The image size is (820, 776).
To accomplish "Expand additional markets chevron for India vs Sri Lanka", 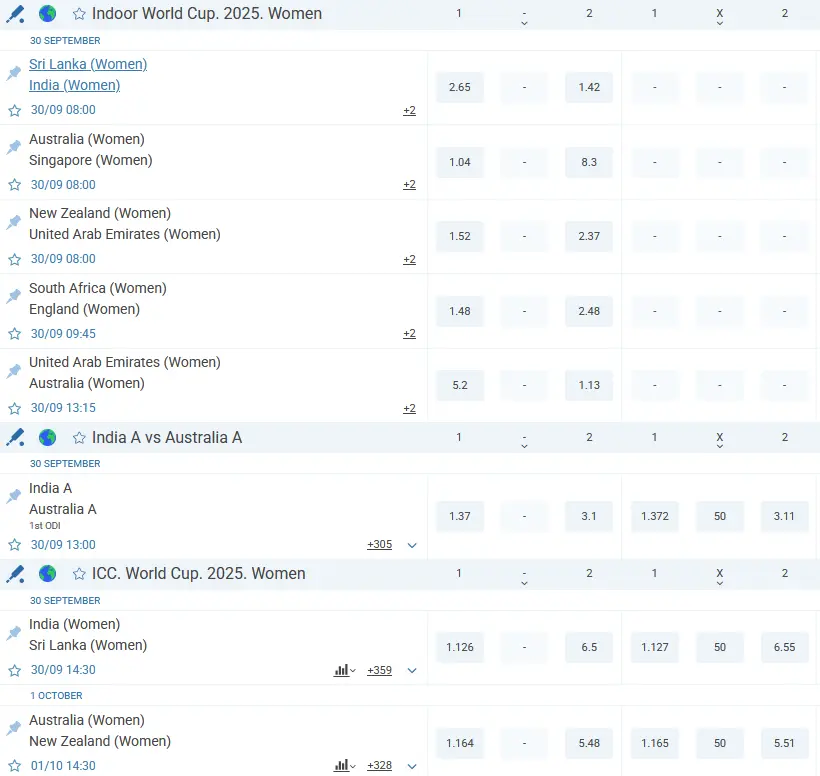I will pos(409,670).
